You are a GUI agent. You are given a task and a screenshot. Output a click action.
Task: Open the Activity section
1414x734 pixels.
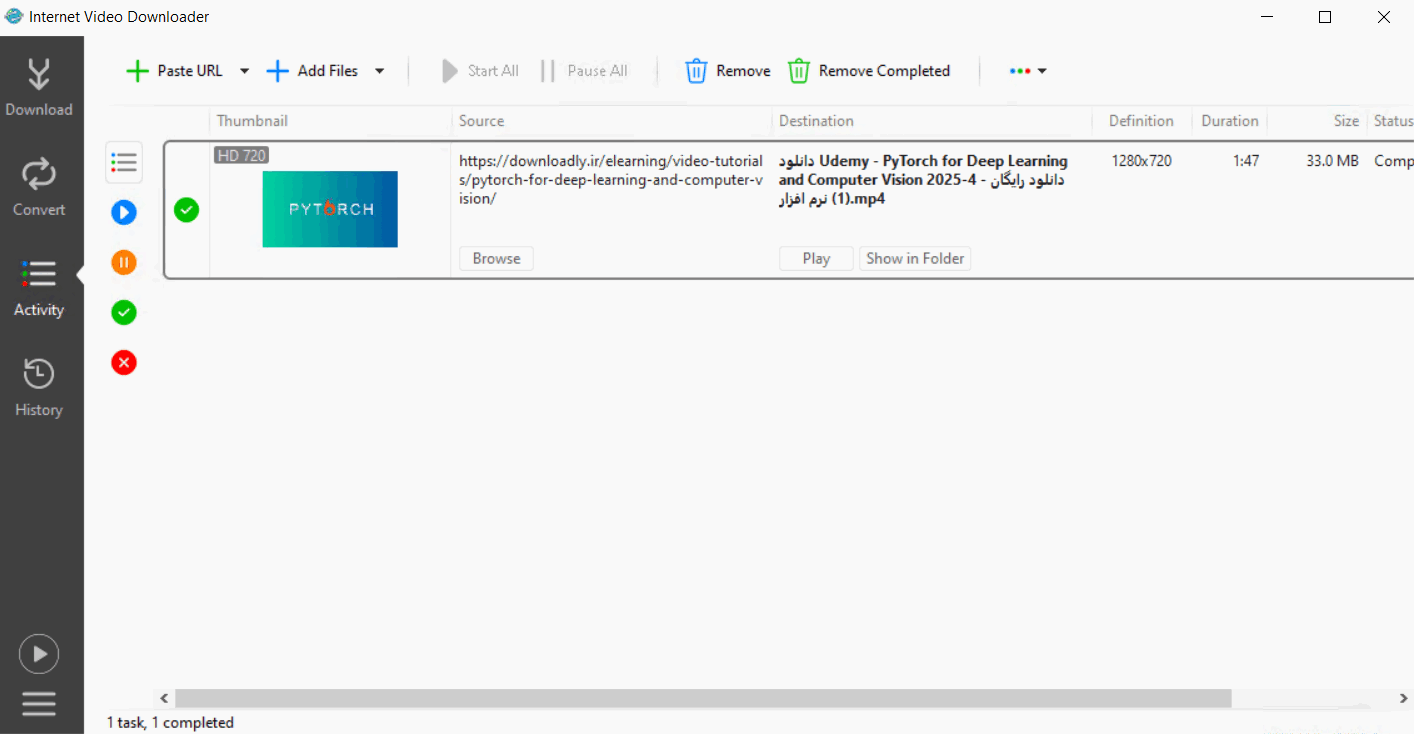(x=39, y=287)
